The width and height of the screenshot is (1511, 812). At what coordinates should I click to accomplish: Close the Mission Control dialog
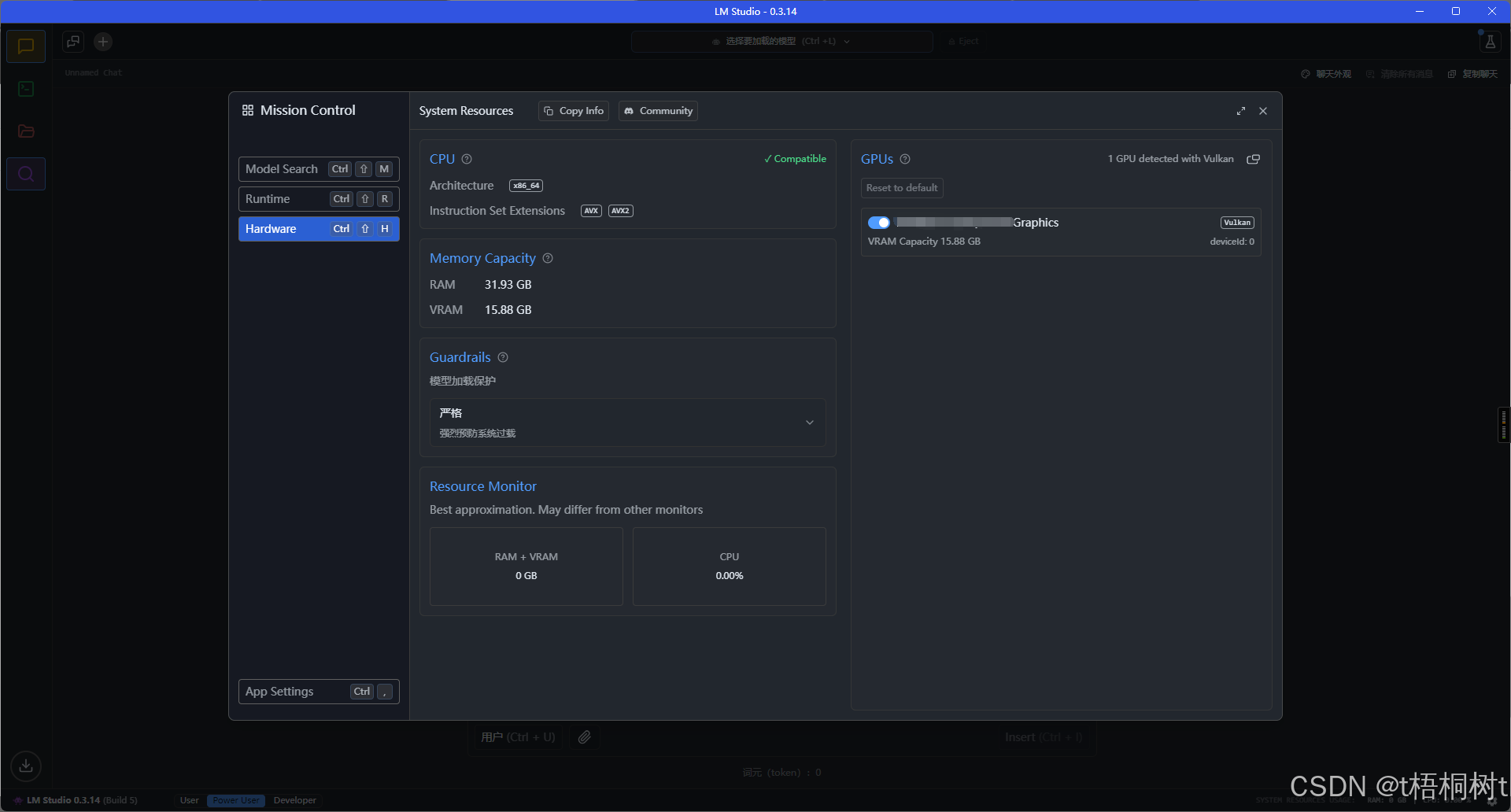pyautogui.click(x=1263, y=111)
